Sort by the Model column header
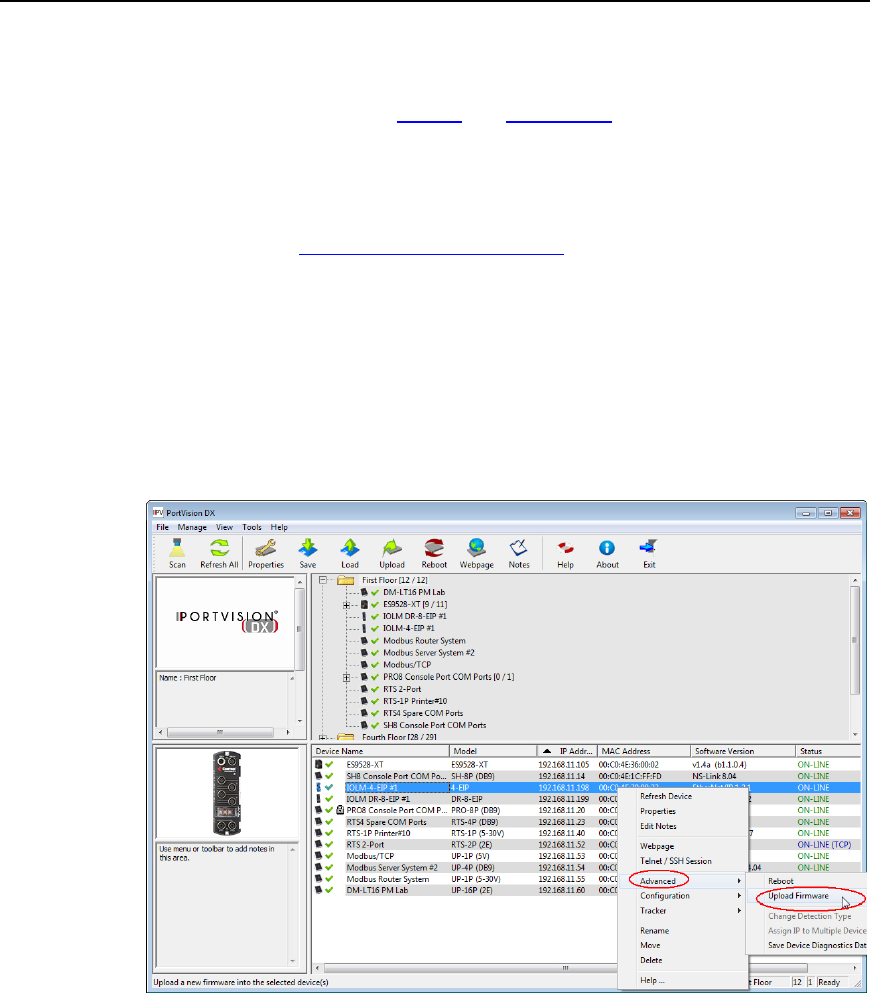The image size is (870, 993). point(493,751)
